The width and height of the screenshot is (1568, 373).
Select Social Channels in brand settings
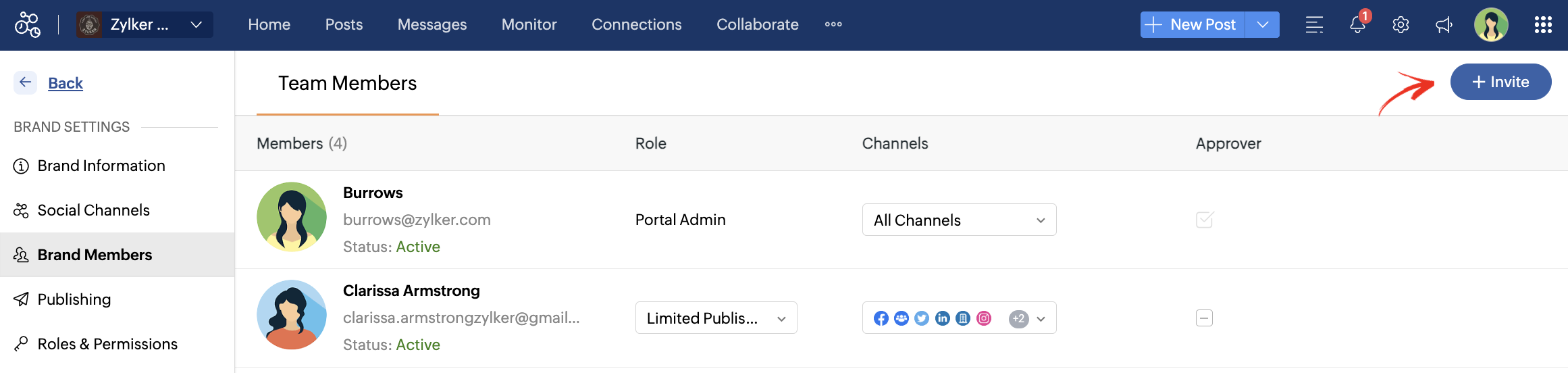click(93, 210)
